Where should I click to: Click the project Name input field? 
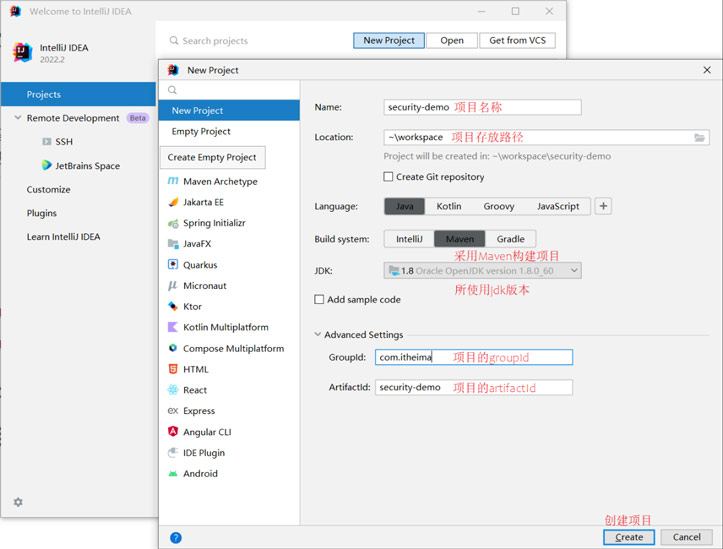(482, 107)
